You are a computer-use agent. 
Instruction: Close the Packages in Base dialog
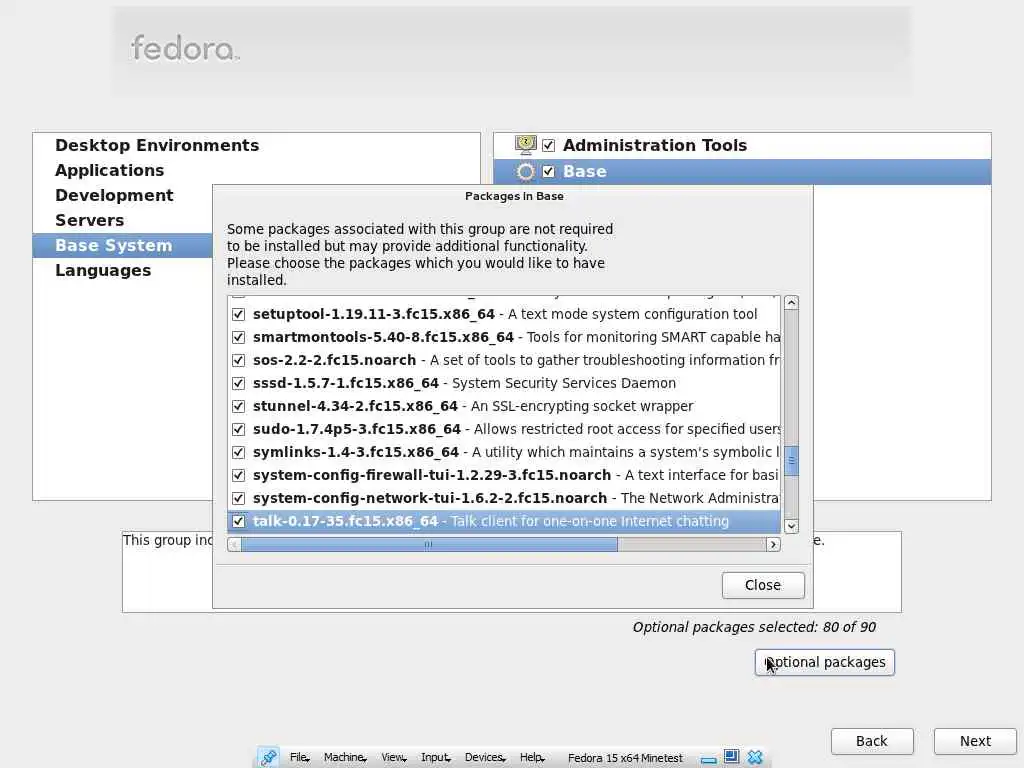(763, 585)
